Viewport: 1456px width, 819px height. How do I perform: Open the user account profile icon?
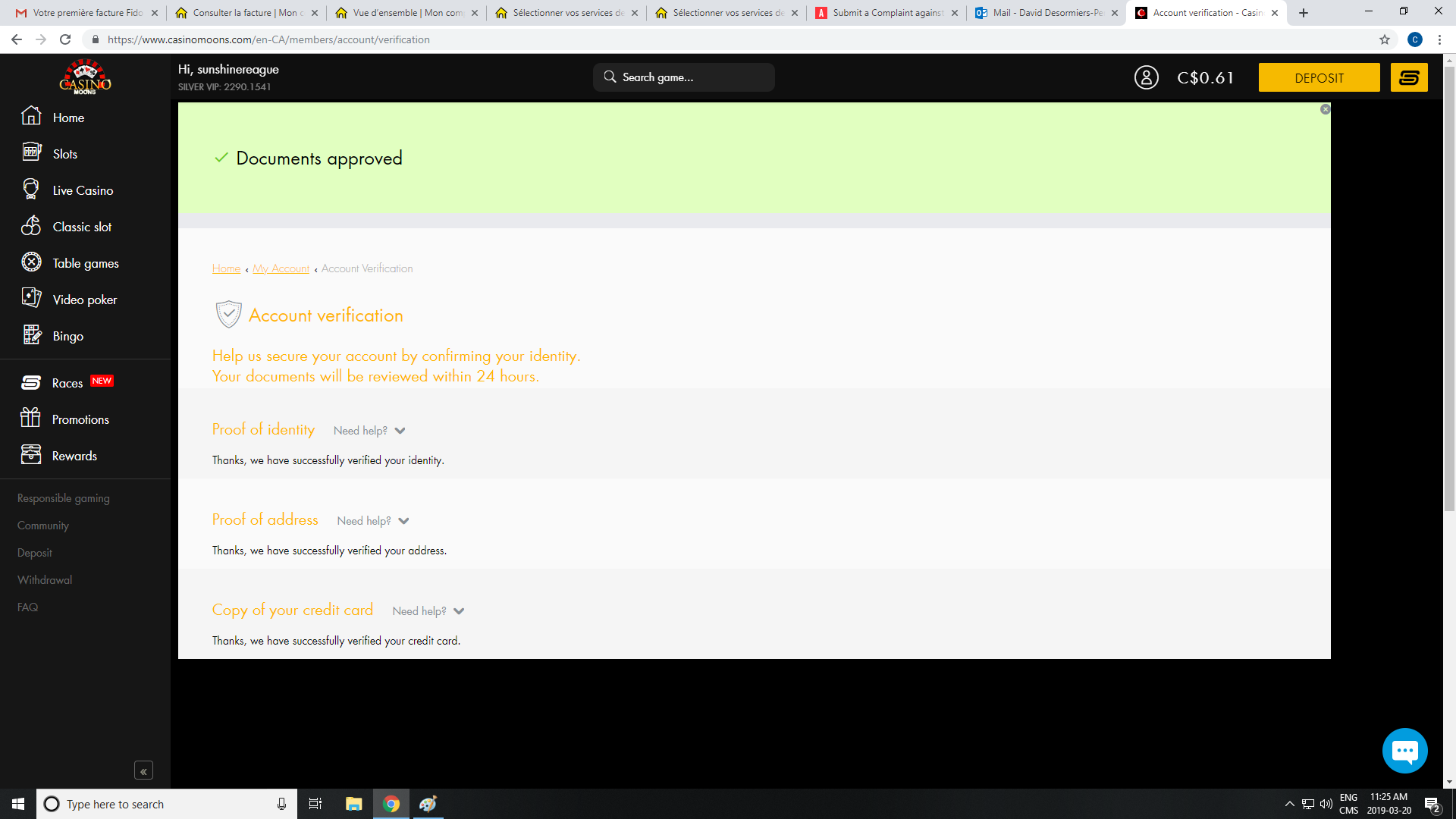(x=1146, y=77)
